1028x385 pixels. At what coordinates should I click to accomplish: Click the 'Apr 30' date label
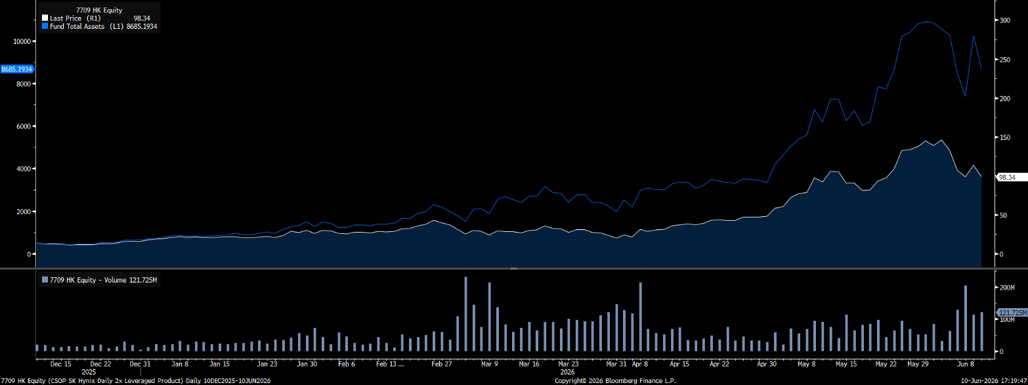coord(768,362)
